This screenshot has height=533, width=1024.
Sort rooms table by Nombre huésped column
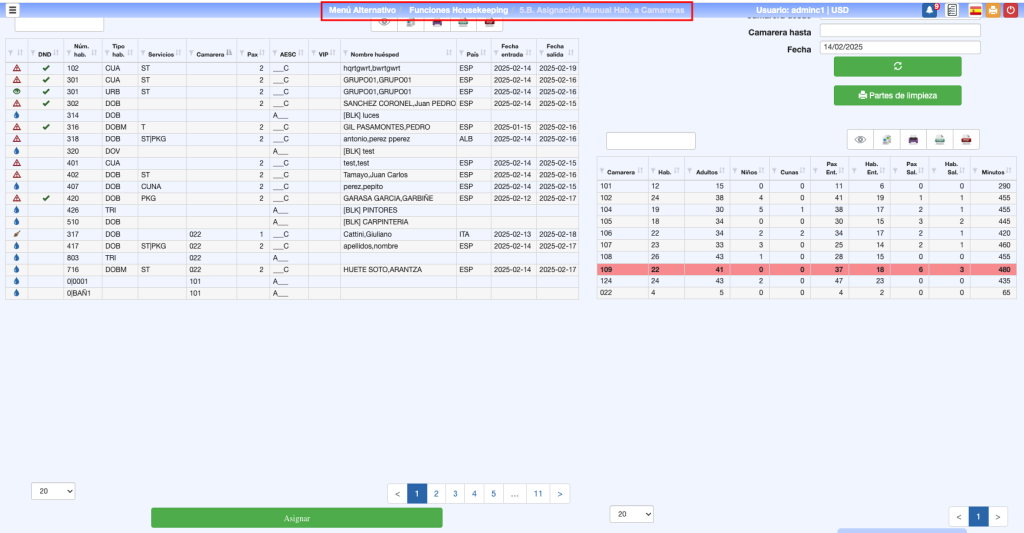pyautogui.click(x=398, y=54)
